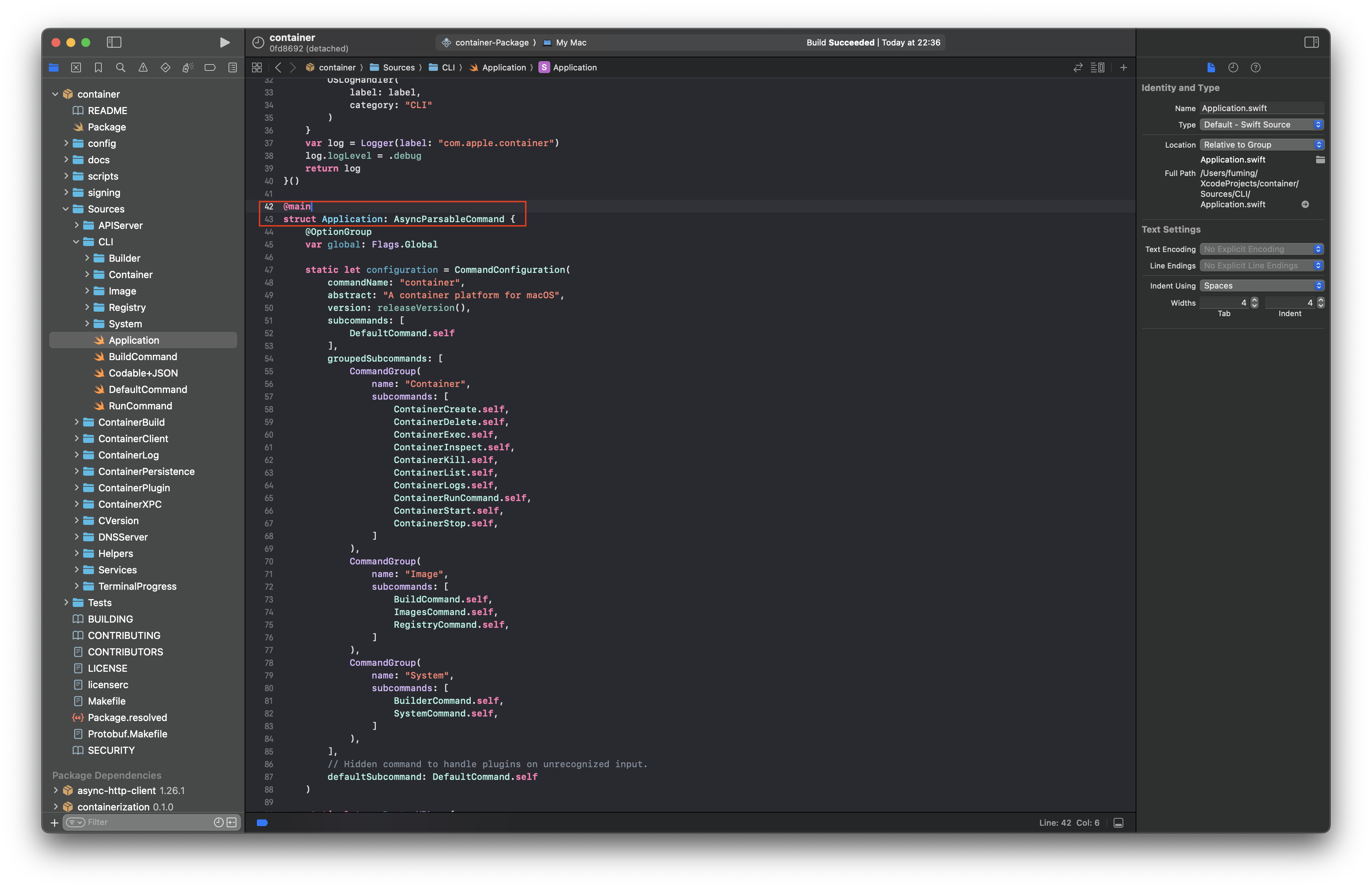
Task: Expand the docs folder
Action: (66, 160)
